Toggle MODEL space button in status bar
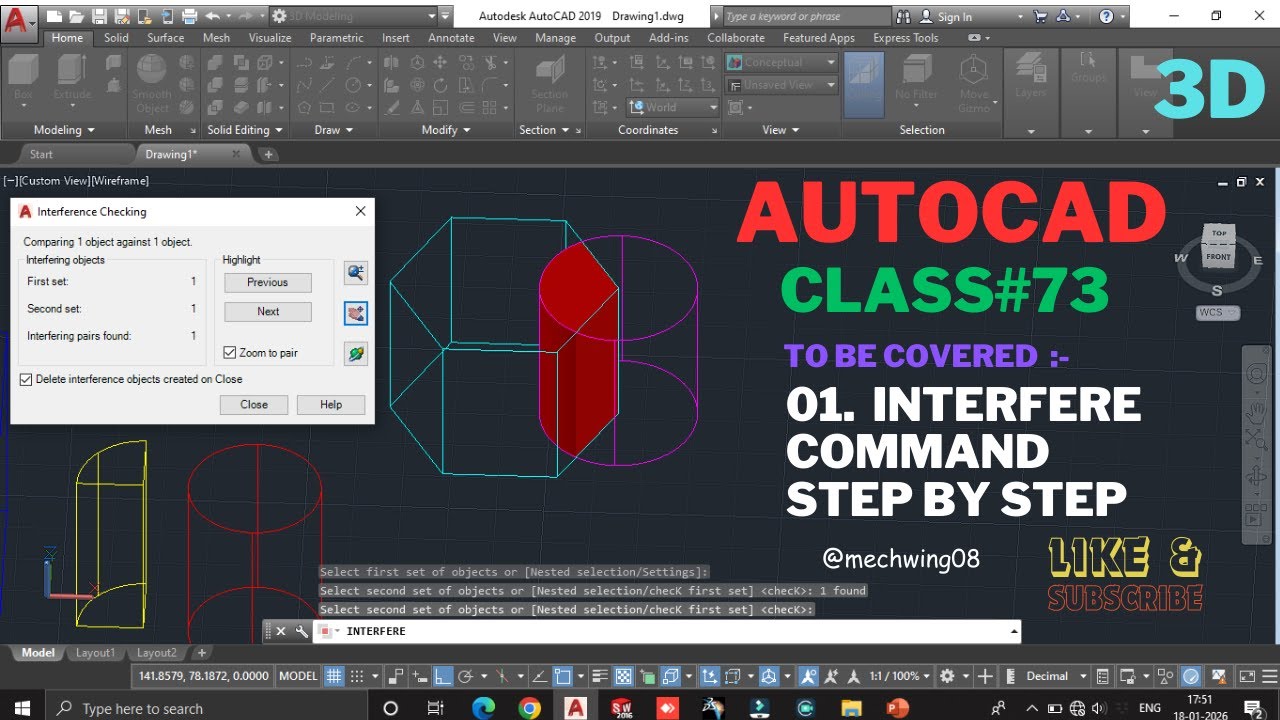 pyautogui.click(x=298, y=676)
